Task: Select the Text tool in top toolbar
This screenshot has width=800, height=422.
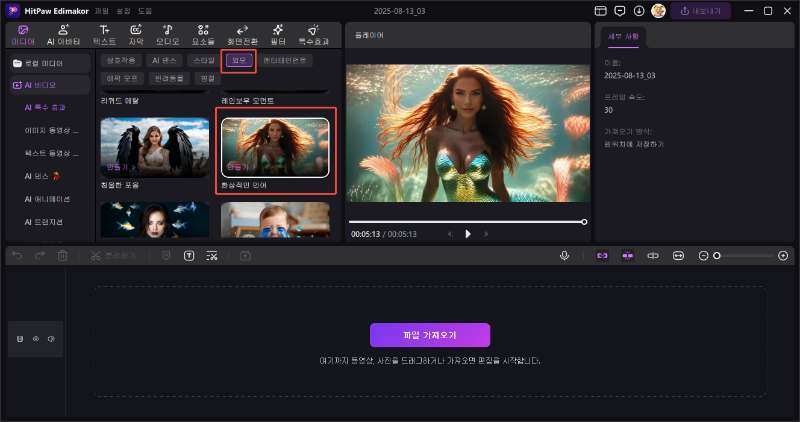Action: [x=104, y=35]
